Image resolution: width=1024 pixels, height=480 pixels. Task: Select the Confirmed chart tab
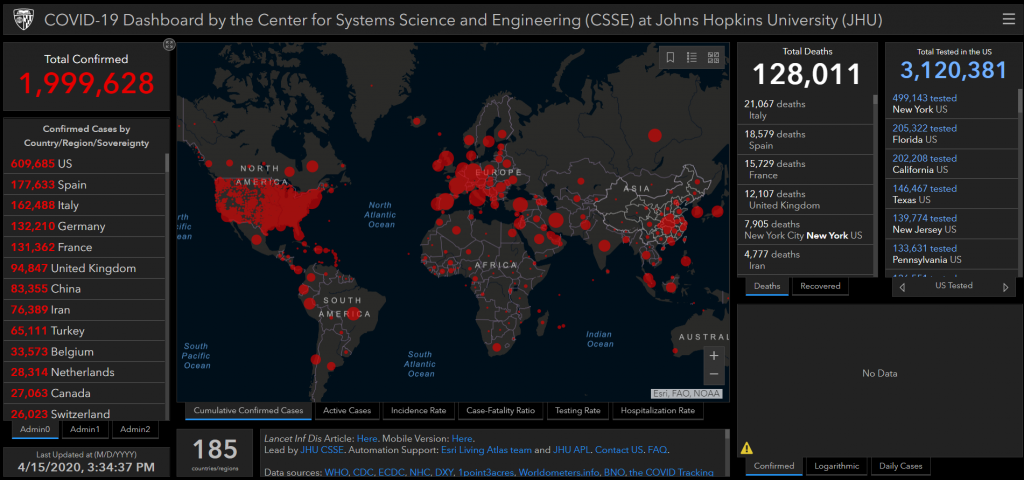(x=774, y=466)
